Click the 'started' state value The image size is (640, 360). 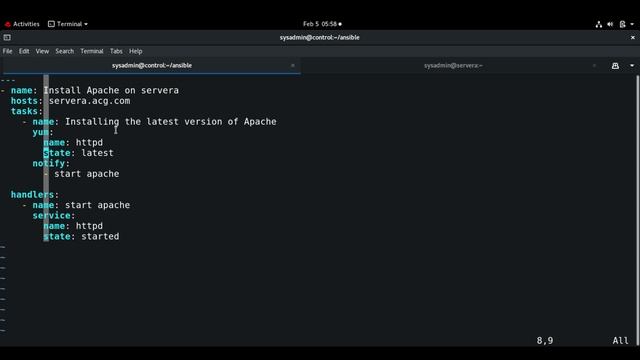(x=100, y=236)
